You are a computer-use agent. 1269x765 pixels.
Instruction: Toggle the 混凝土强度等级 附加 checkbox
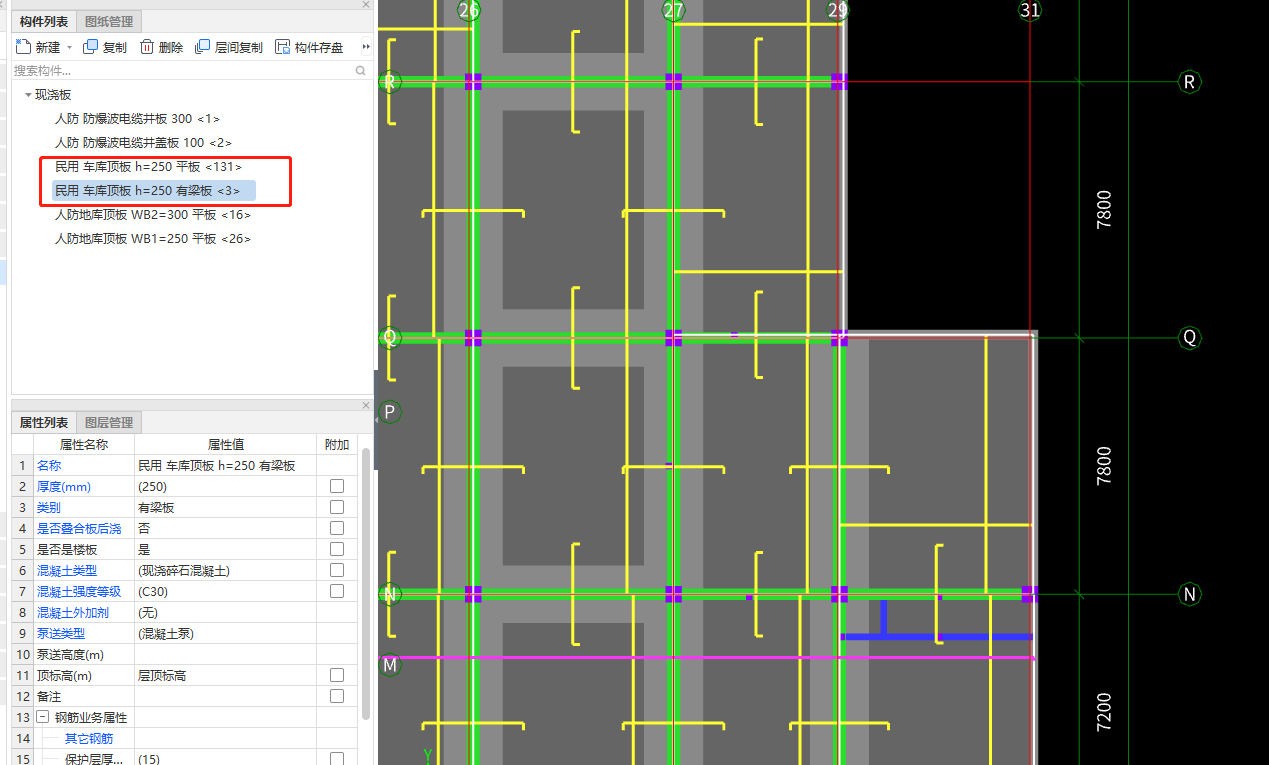337,591
